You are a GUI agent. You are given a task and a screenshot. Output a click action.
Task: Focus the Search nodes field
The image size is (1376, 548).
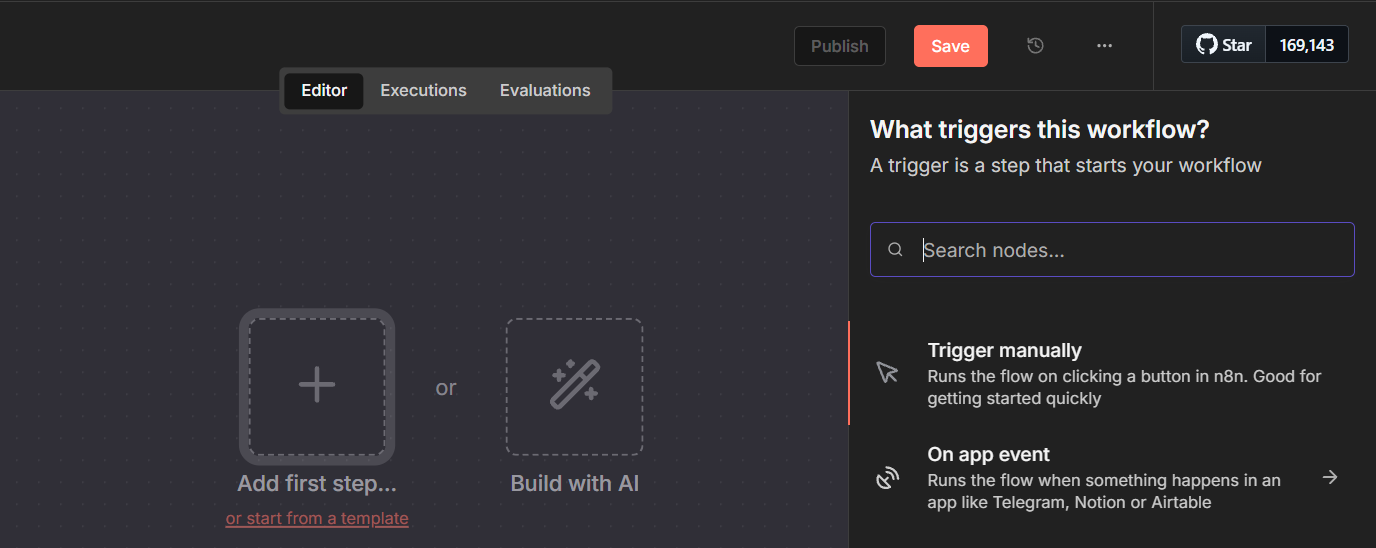1130,250
